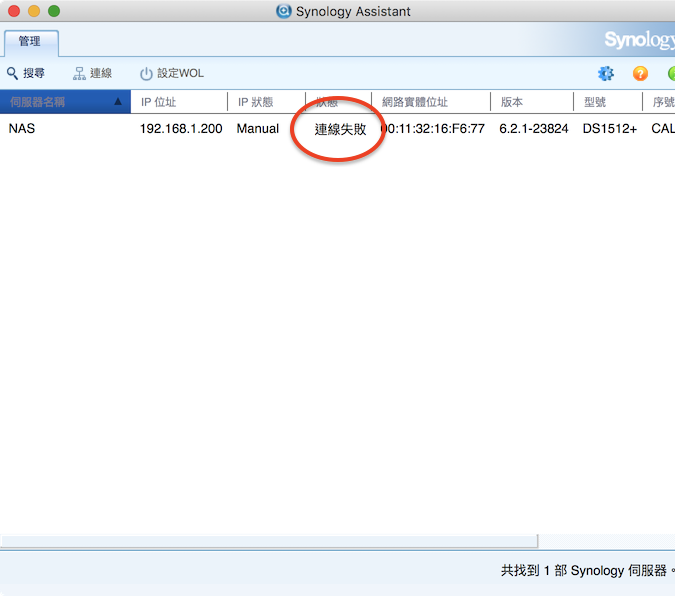Click the yellow minimize window button
Viewport: 675px width, 596px height.
[34, 11]
